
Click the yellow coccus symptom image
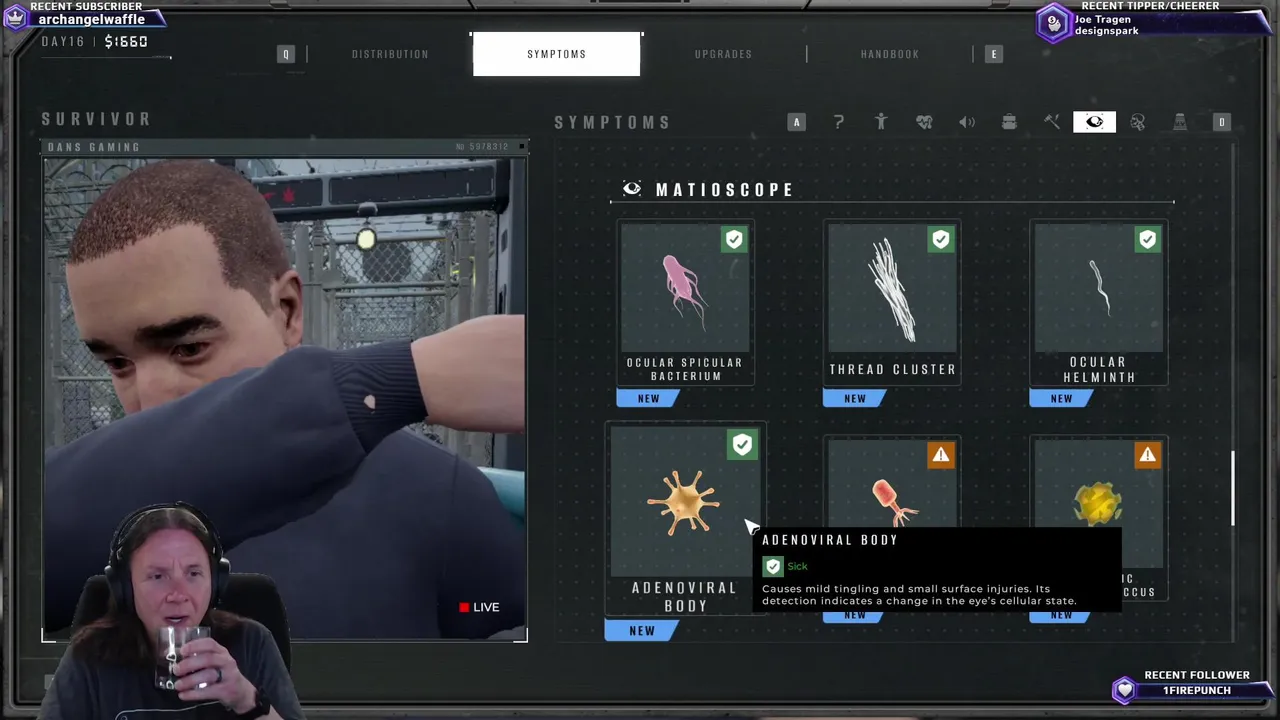[x=1098, y=502]
